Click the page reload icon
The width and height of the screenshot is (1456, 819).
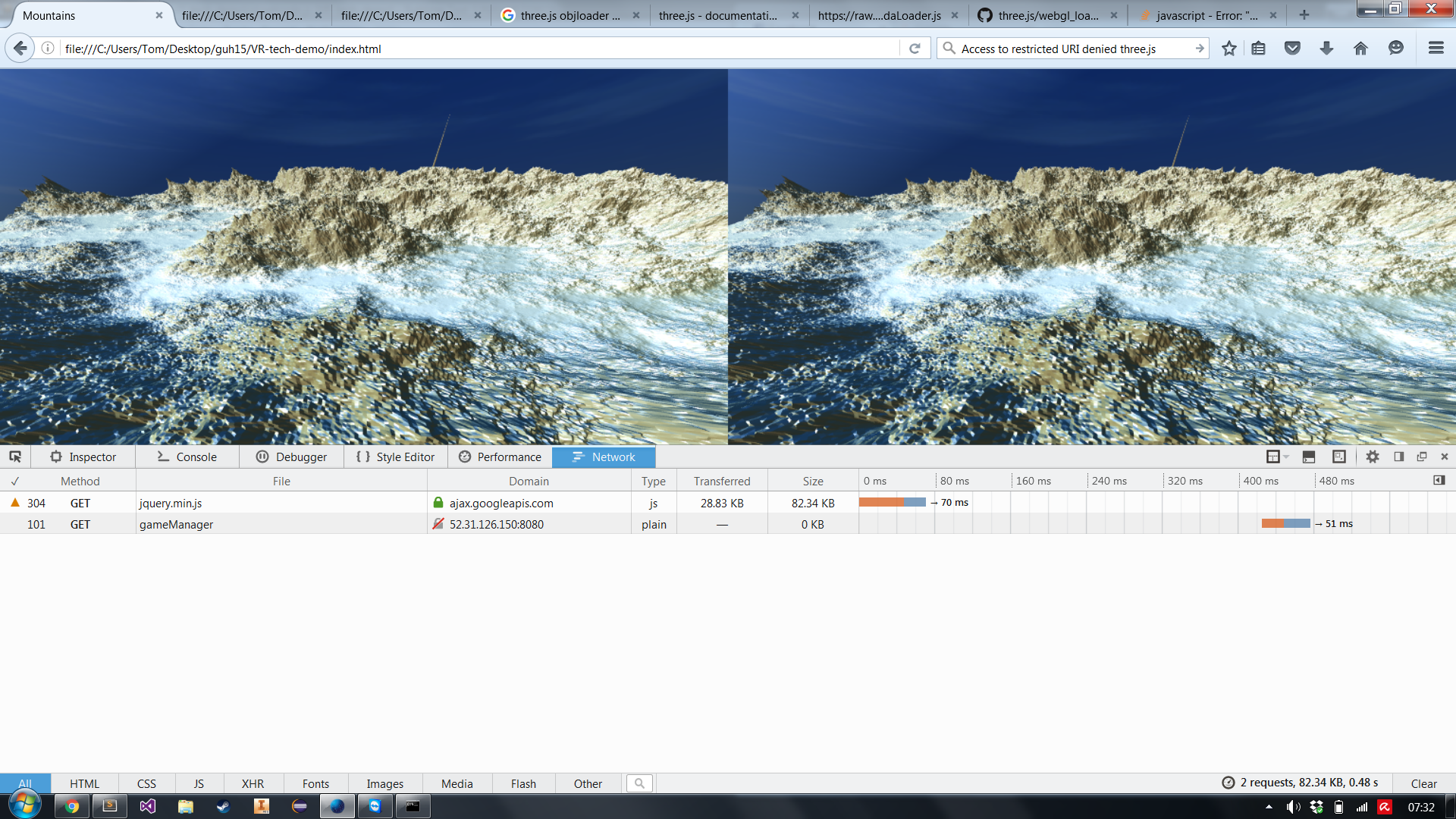915,49
